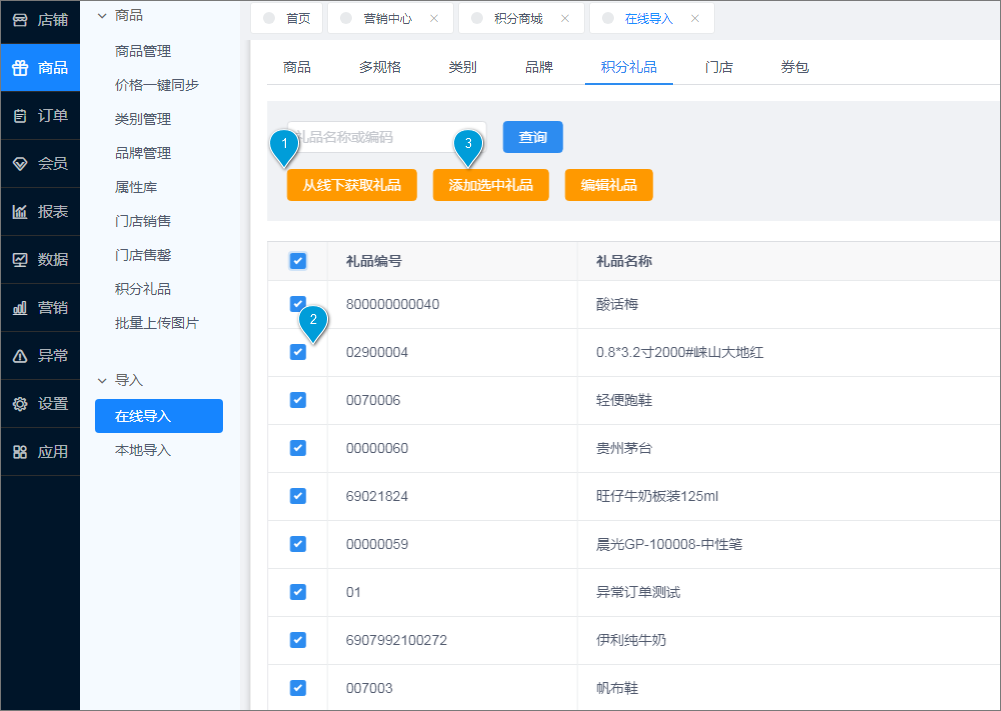Open the 券包 import tab
Viewport: 1001px width, 711px height.
click(795, 67)
